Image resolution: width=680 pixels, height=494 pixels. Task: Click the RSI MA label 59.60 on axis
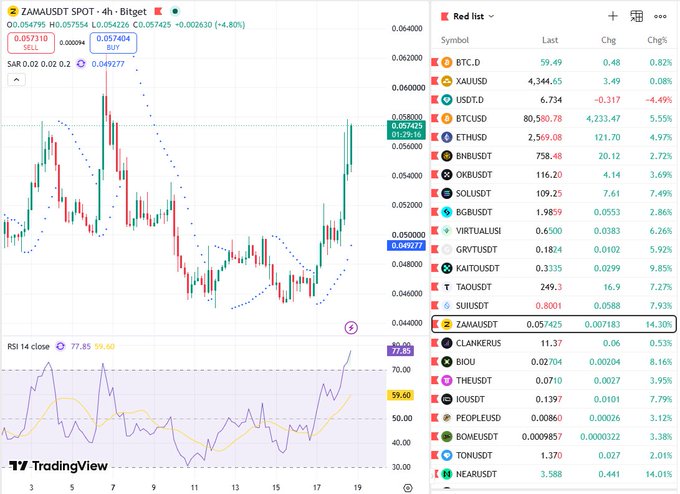coord(400,395)
